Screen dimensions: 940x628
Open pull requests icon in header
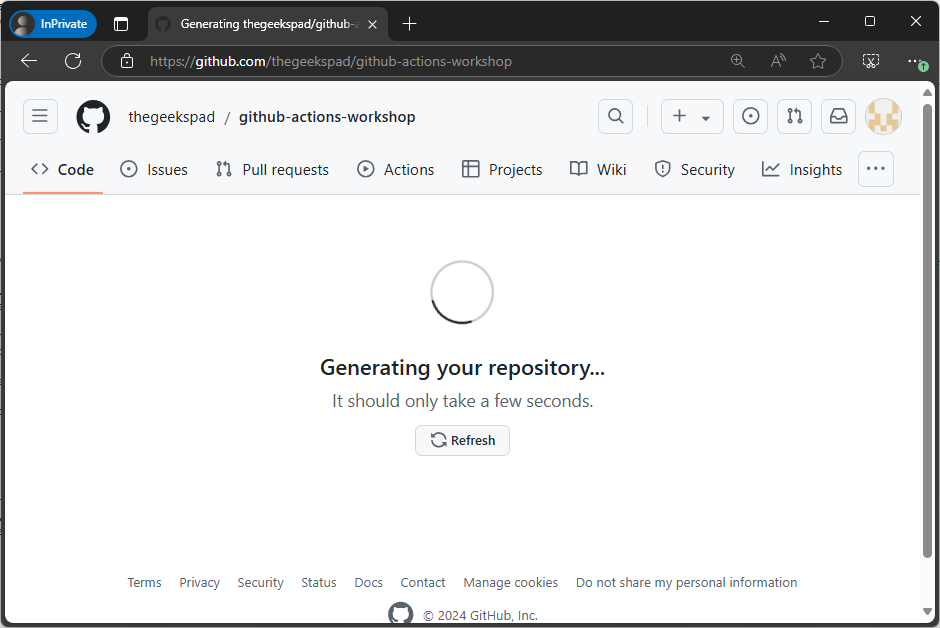(794, 116)
